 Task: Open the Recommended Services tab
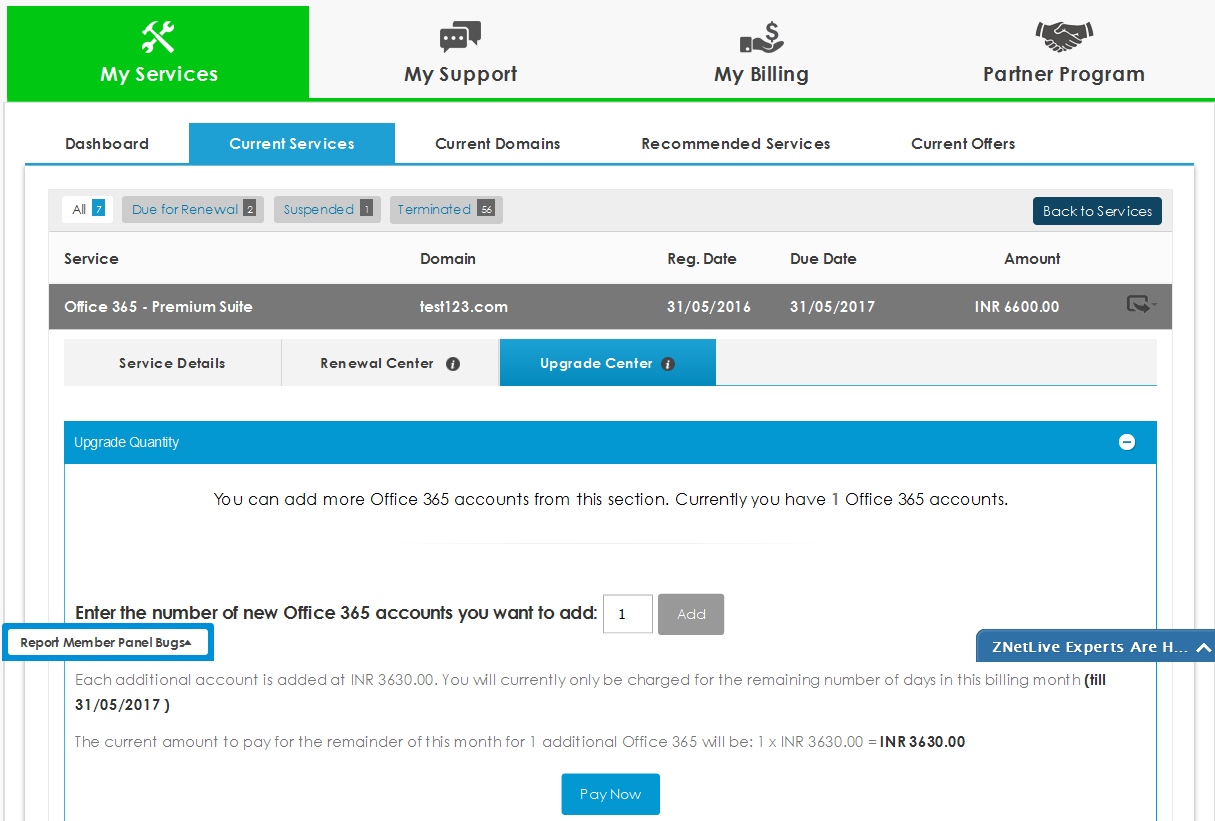point(736,143)
